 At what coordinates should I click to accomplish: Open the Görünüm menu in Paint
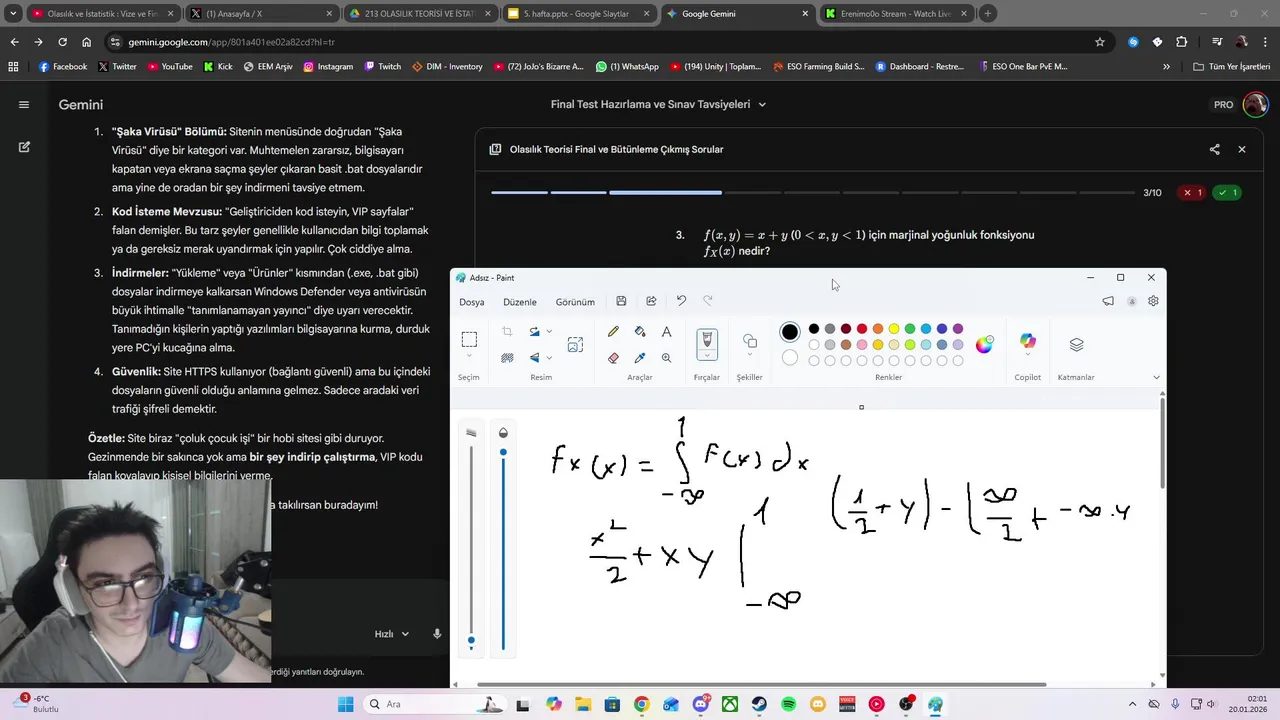(x=575, y=302)
